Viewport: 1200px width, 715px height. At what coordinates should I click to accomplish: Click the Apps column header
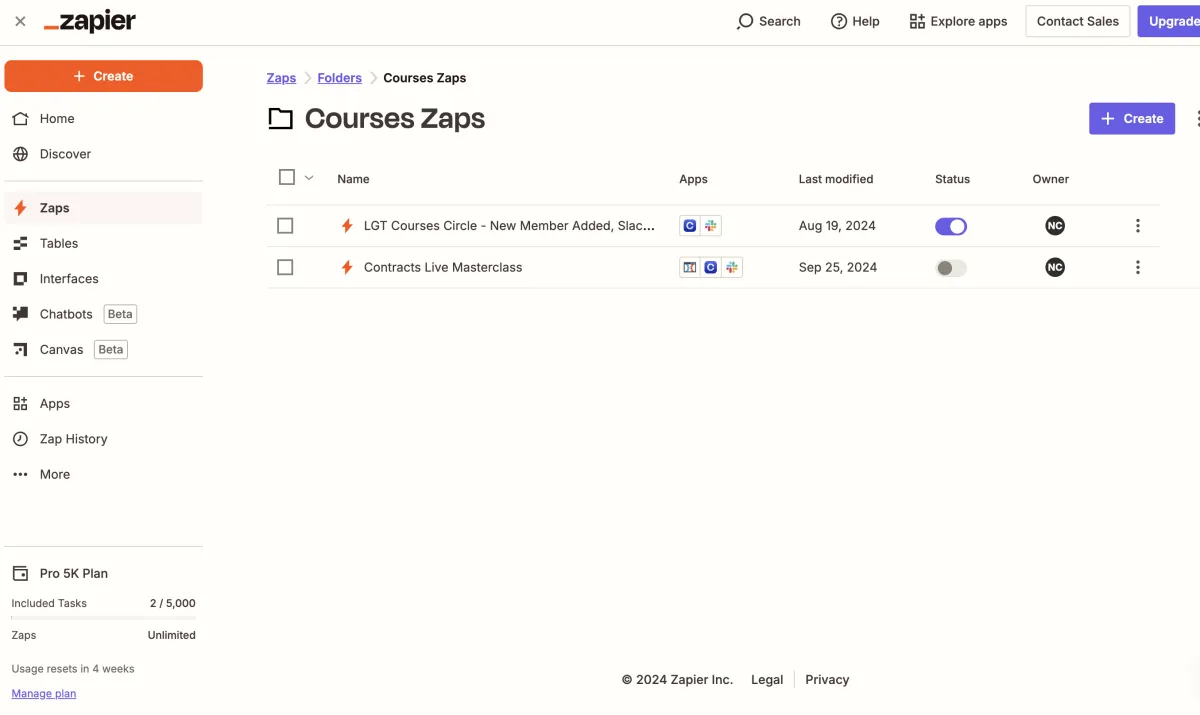pos(693,179)
